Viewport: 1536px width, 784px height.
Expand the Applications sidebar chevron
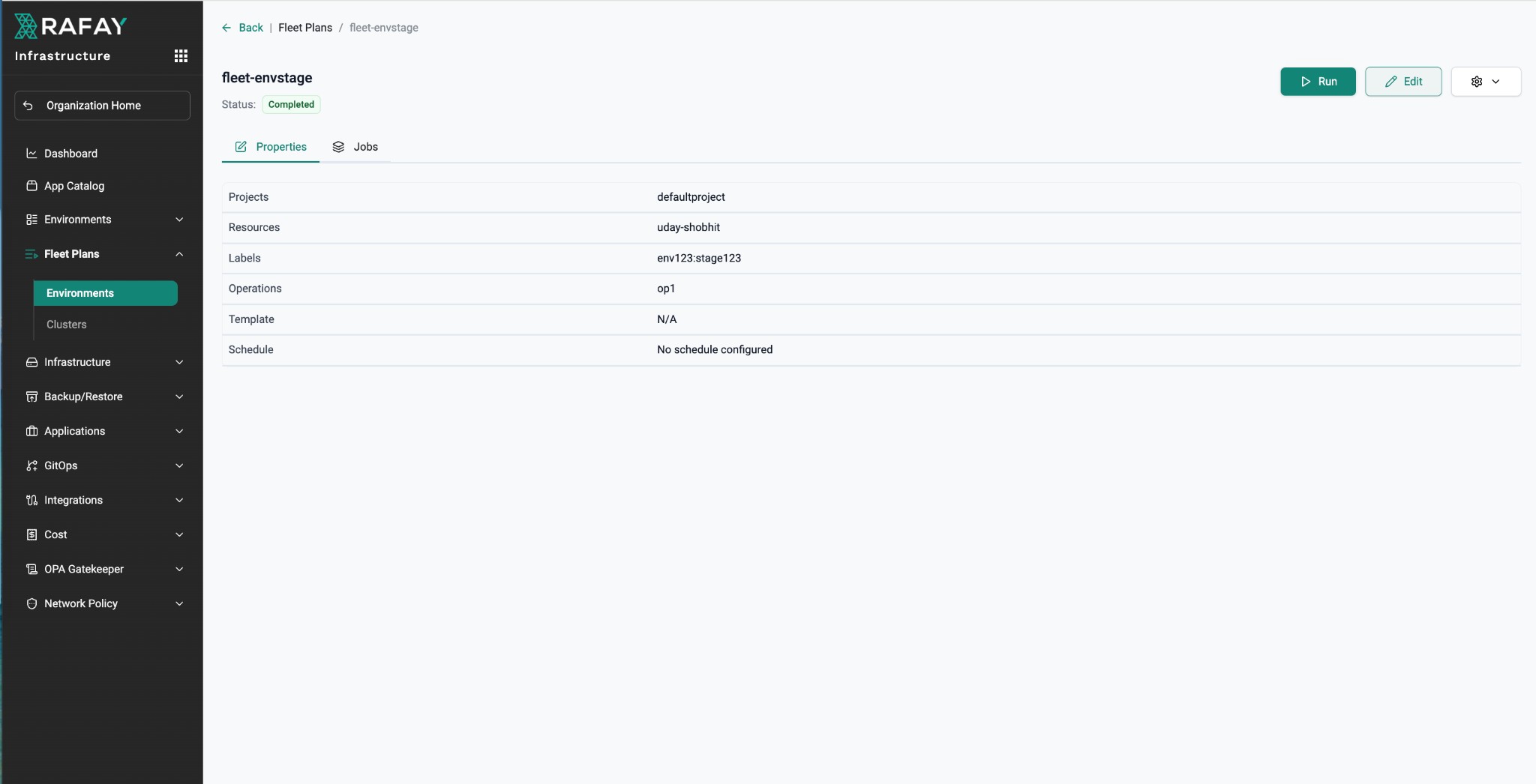pyautogui.click(x=179, y=431)
